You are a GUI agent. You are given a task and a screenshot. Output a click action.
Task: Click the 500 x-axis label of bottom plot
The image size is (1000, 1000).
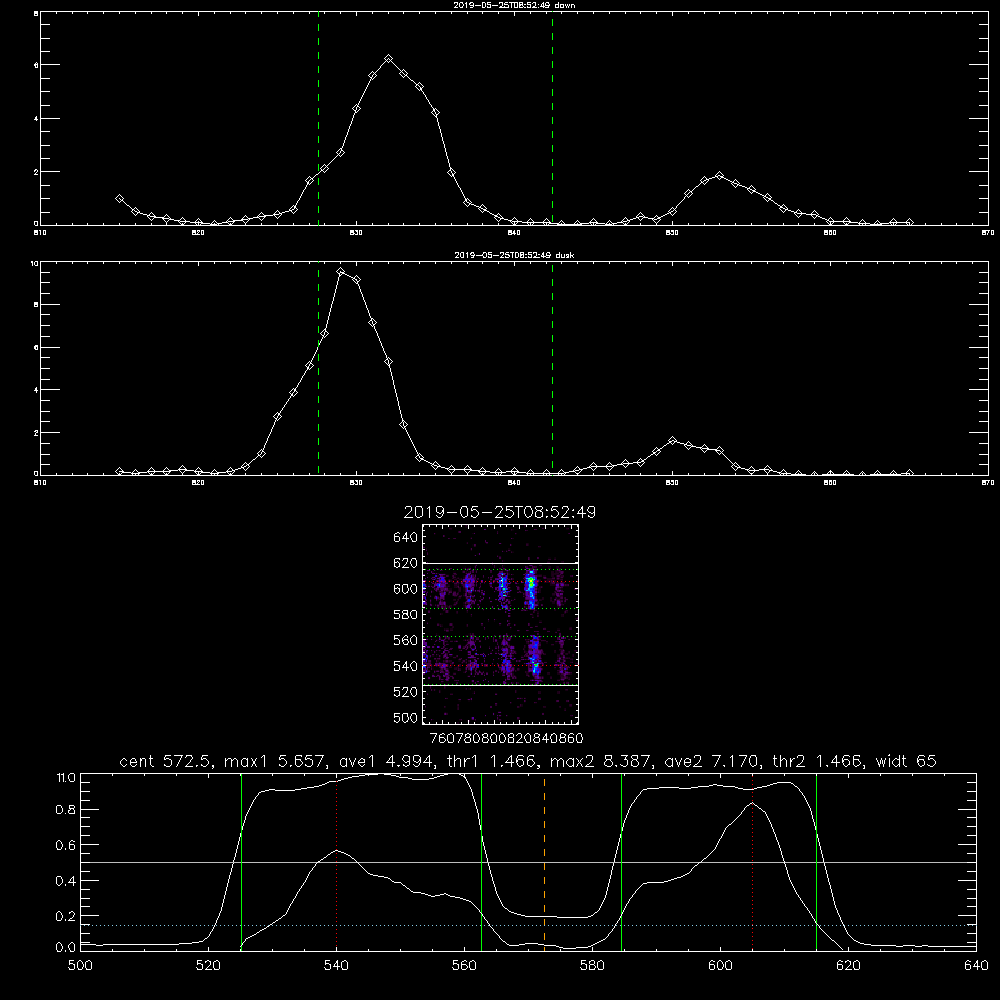click(x=80, y=966)
